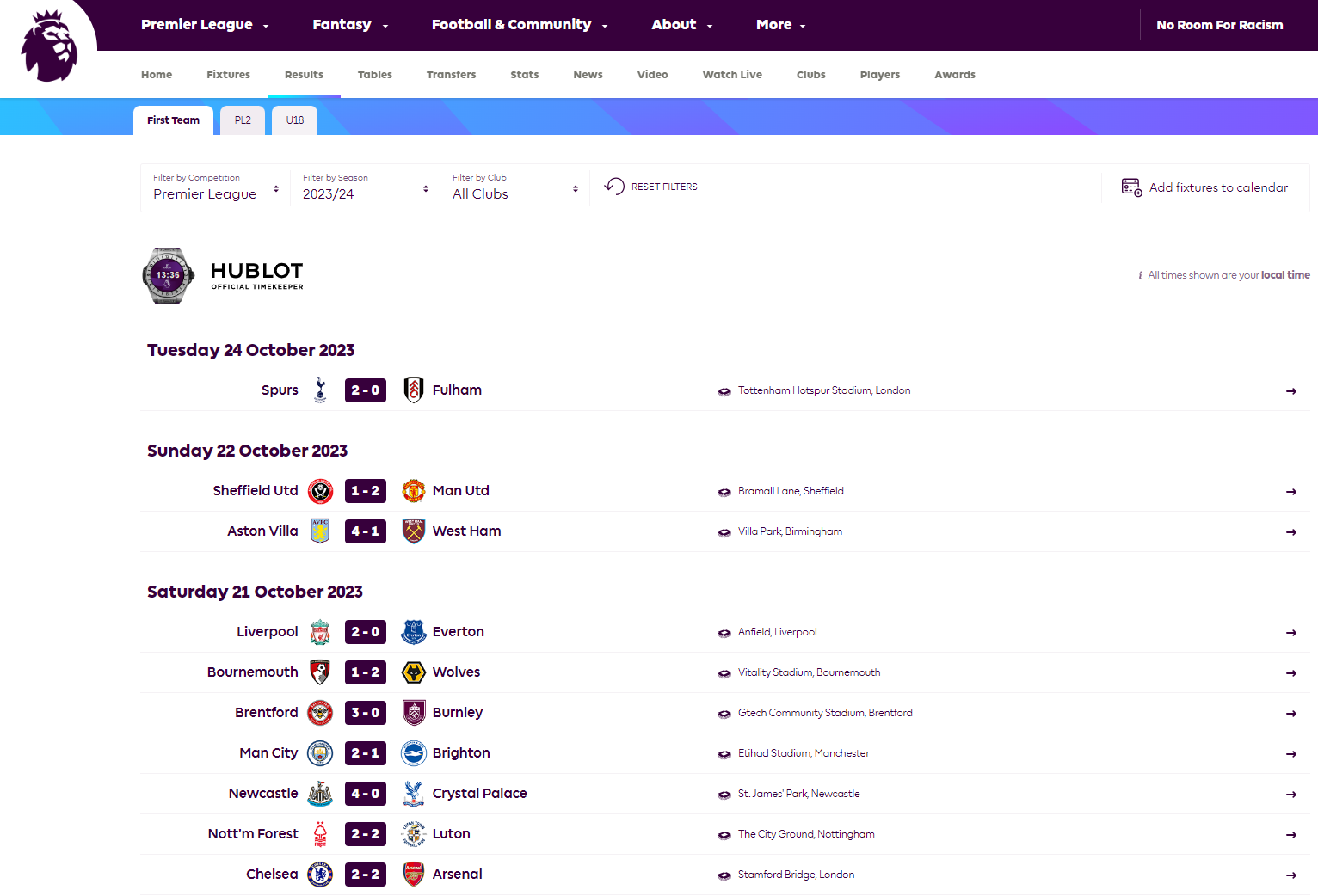This screenshot has height=896, width=1318.
Task: Click the Arsenal club crest
Action: coord(414,875)
